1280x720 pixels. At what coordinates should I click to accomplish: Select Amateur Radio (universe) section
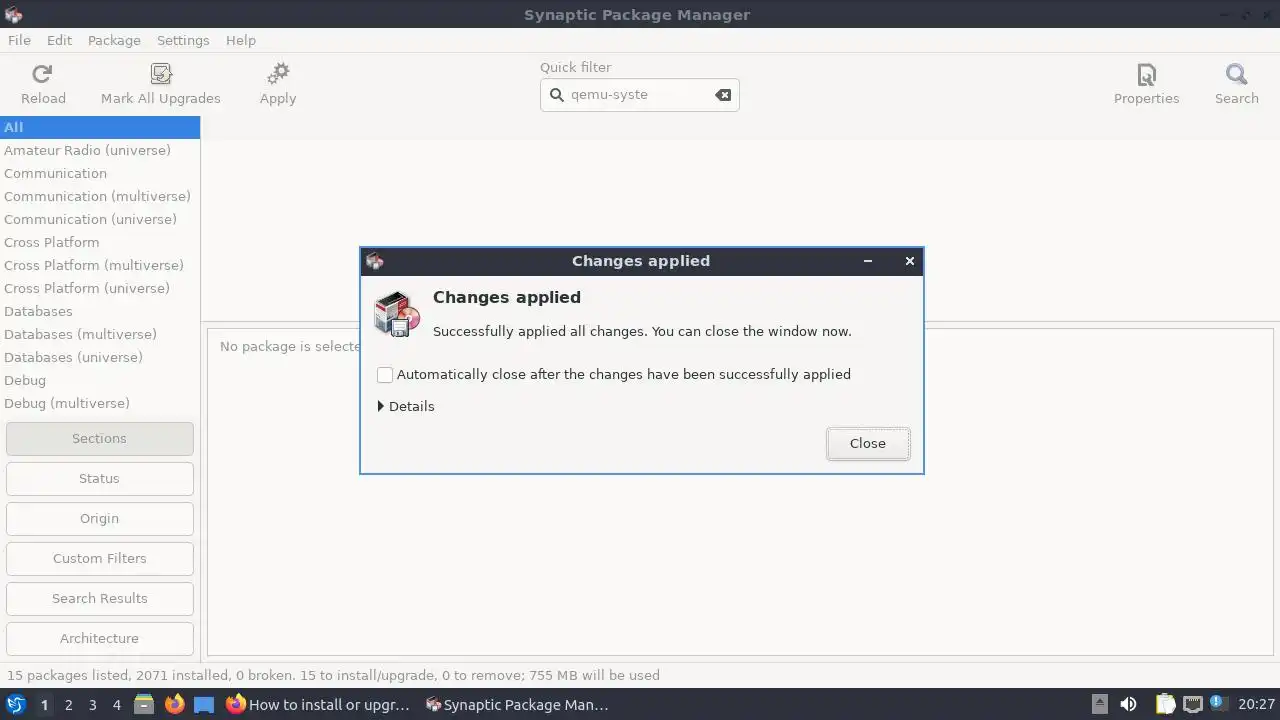tap(100, 150)
